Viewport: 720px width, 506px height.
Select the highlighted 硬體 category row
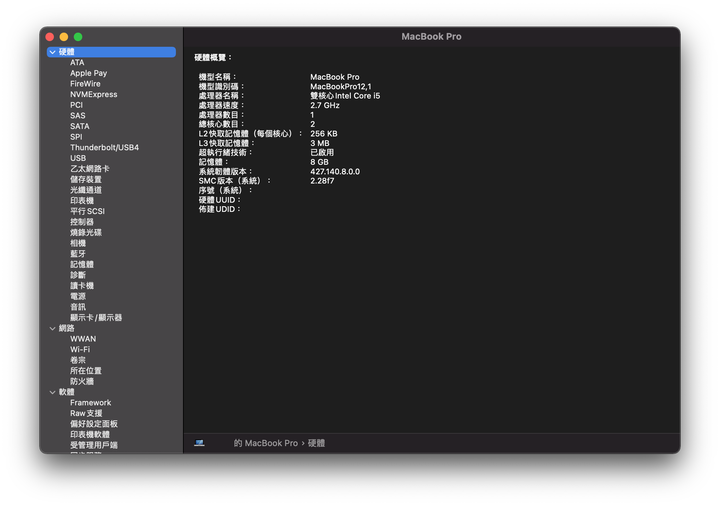(x=111, y=52)
